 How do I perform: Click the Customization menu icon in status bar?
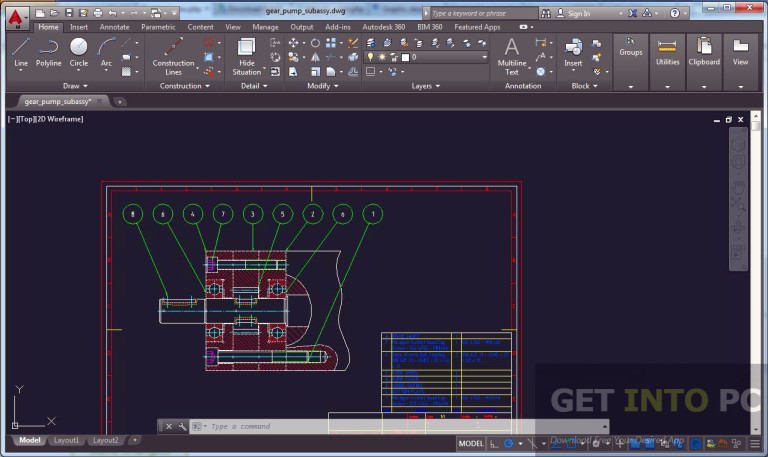(755, 444)
